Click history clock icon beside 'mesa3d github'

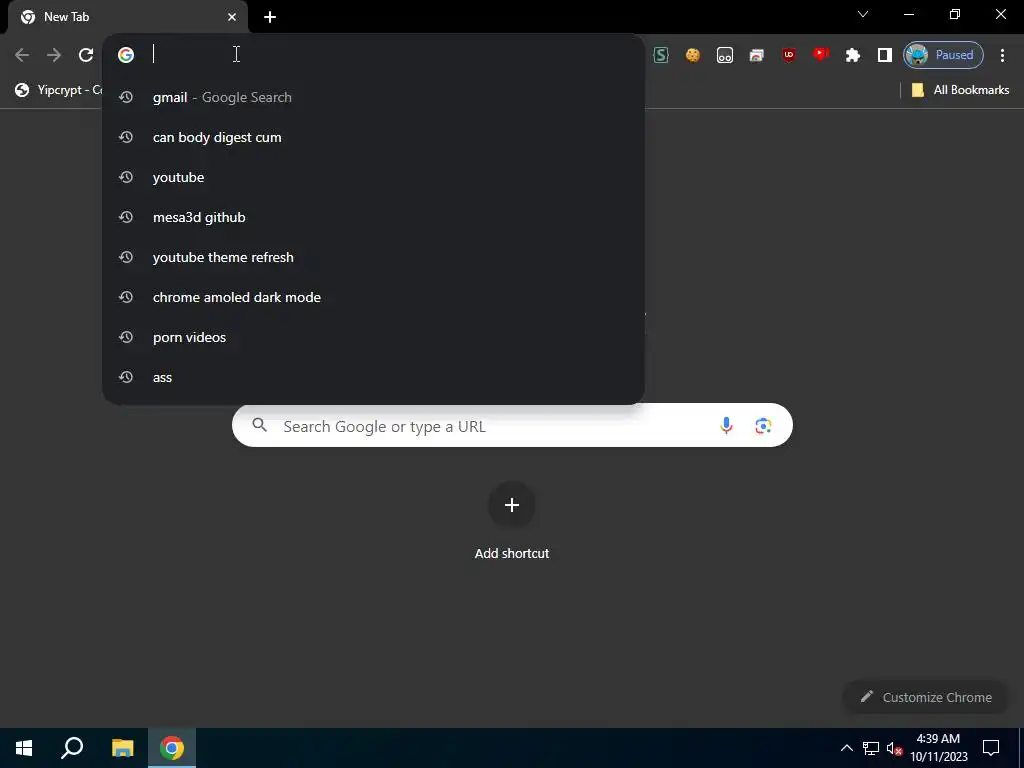pyautogui.click(x=126, y=217)
